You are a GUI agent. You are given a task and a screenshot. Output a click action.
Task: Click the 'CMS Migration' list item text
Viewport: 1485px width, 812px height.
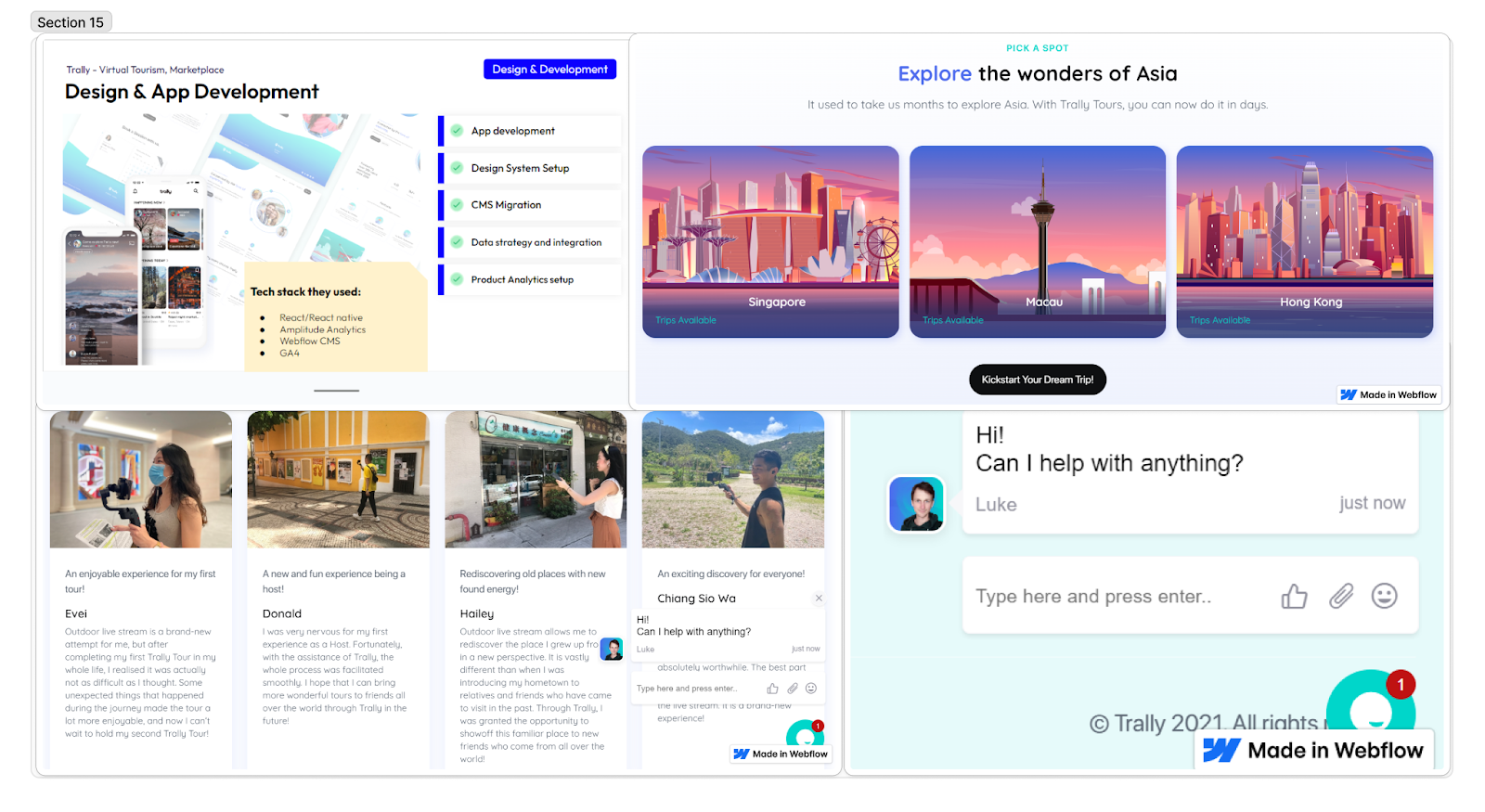coord(506,205)
